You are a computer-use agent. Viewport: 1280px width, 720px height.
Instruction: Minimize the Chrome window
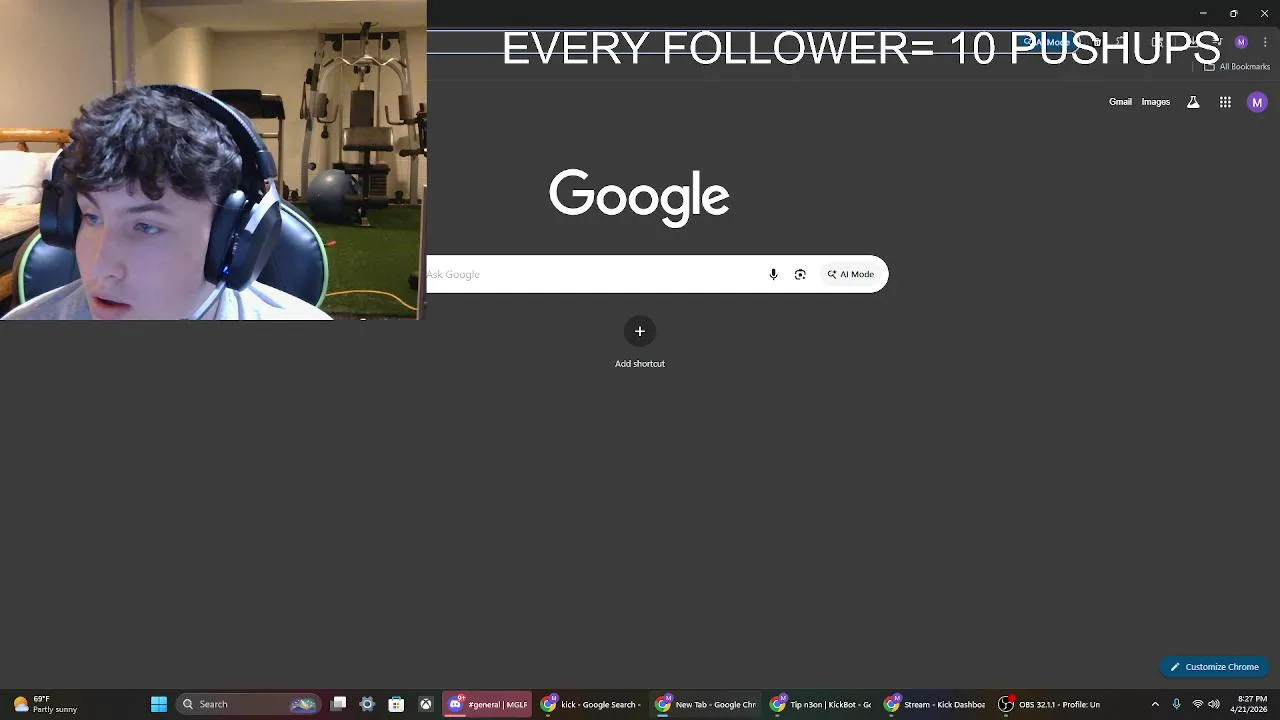click(x=1203, y=13)
